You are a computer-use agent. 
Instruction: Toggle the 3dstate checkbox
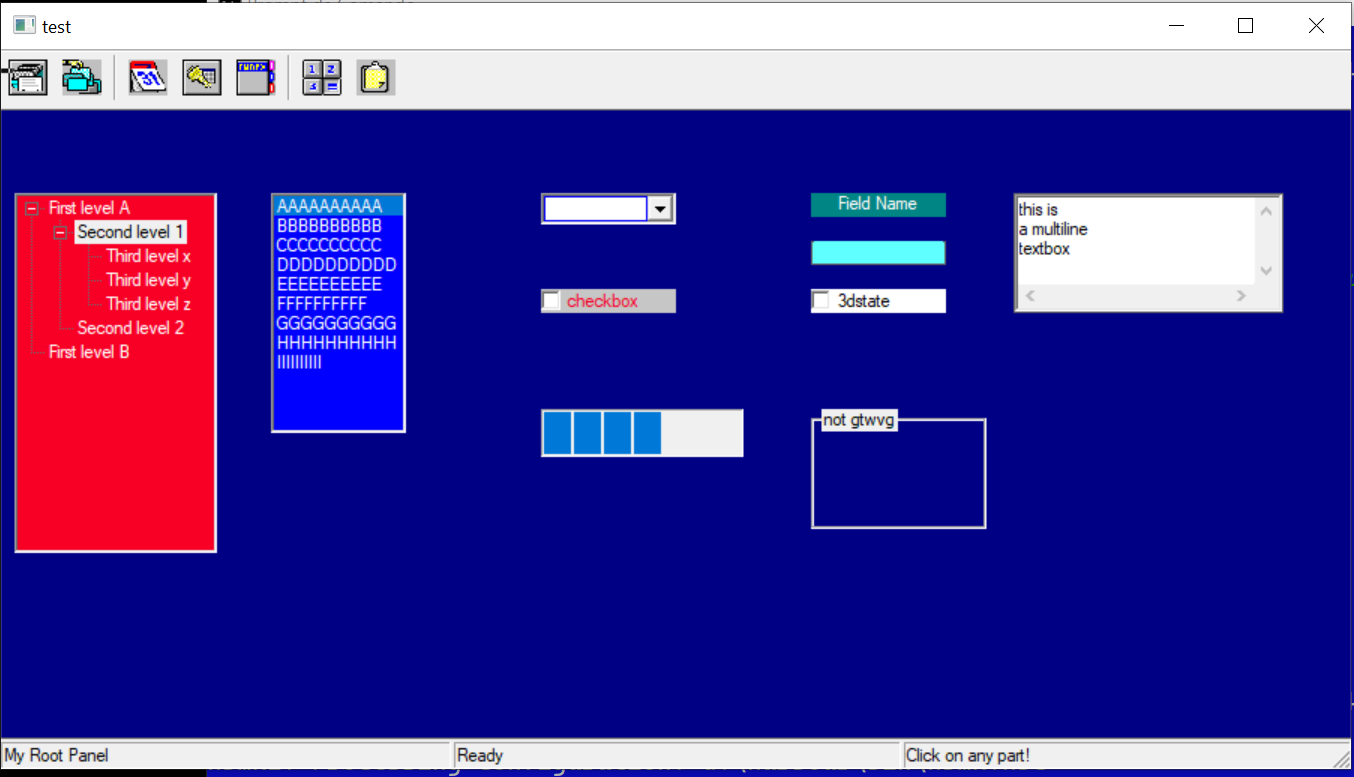click(821, 301)
